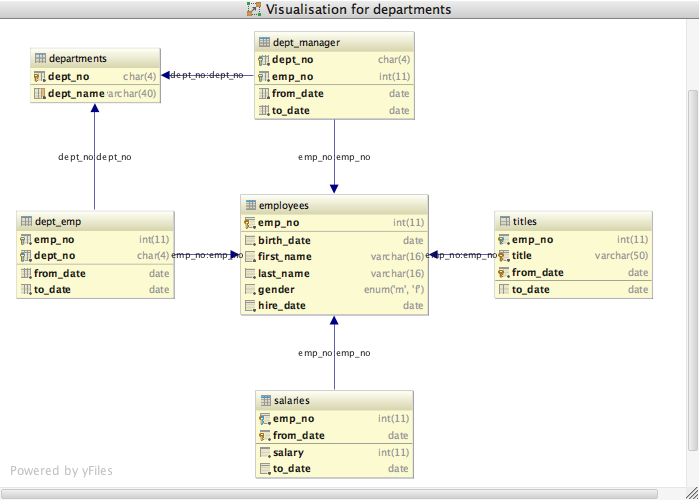Click the salaries table header icon
The image size is (699, 500).
pyautogui.click(x=266, y=400)
